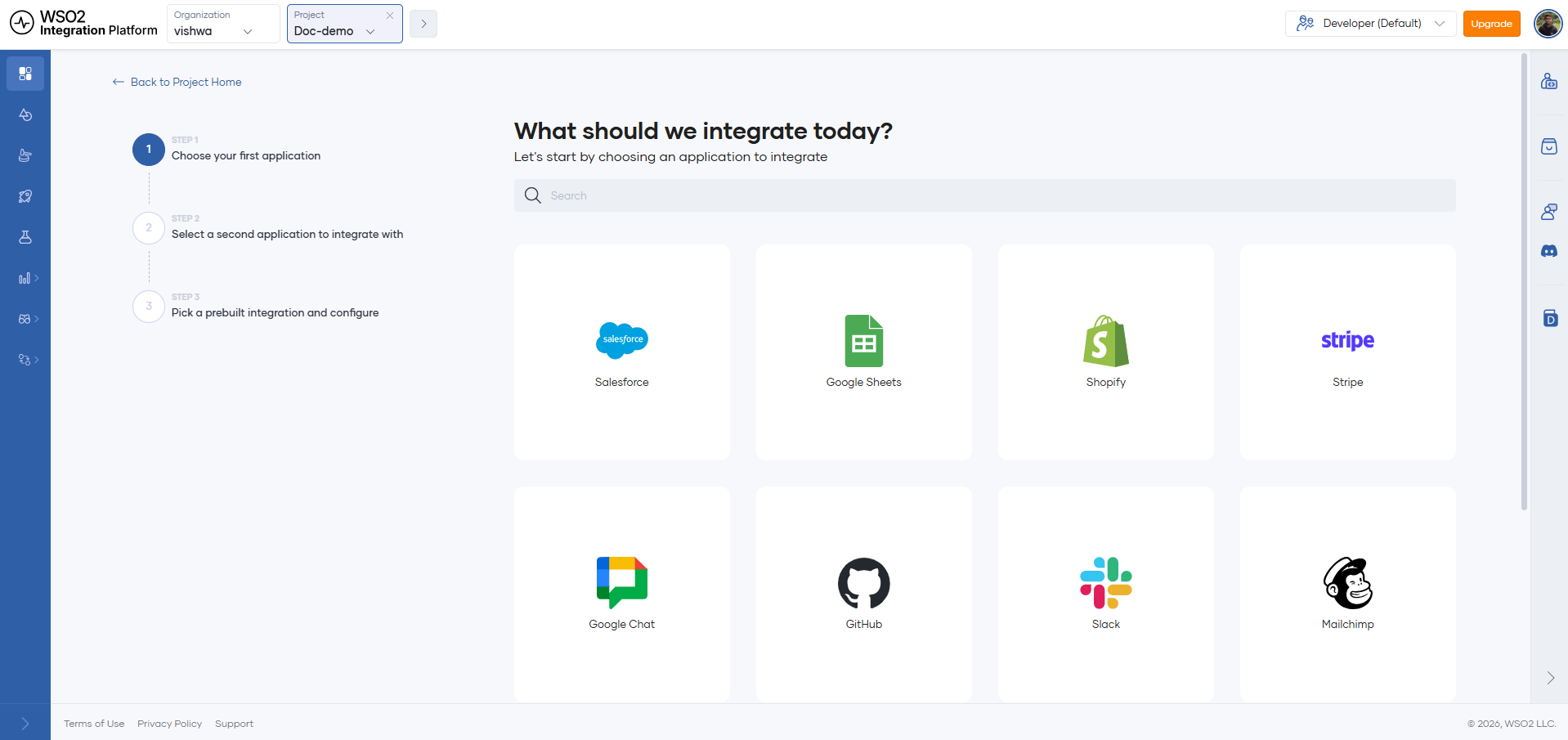Expand the left sidebar with bottom chevron
Screen dimensions: 1568x740
click(25, 724)
